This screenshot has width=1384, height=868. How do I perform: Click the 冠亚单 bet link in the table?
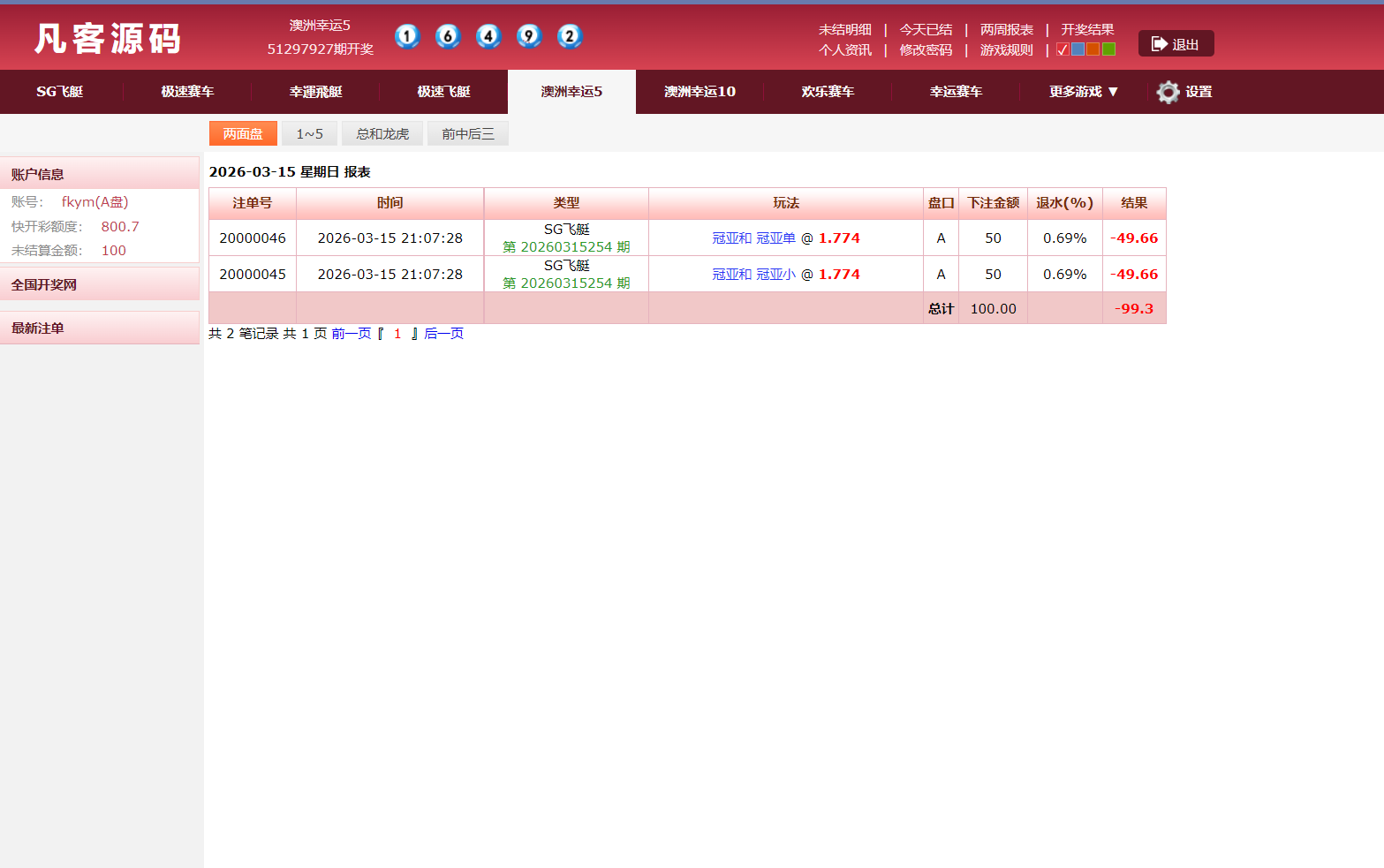tap(775, 238)
